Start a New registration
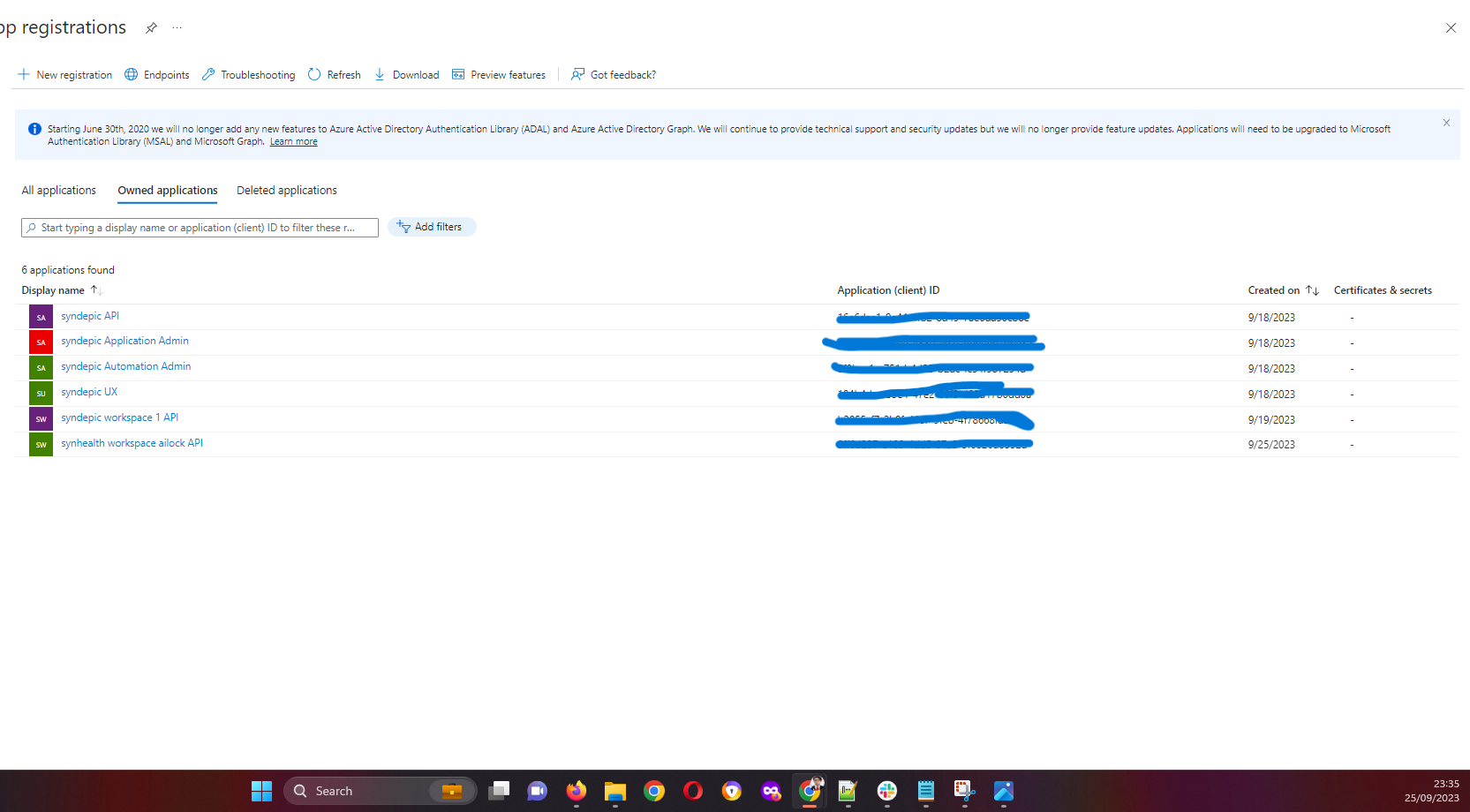1470x812 pixels. pyautogui.click(x=64, y=74)
